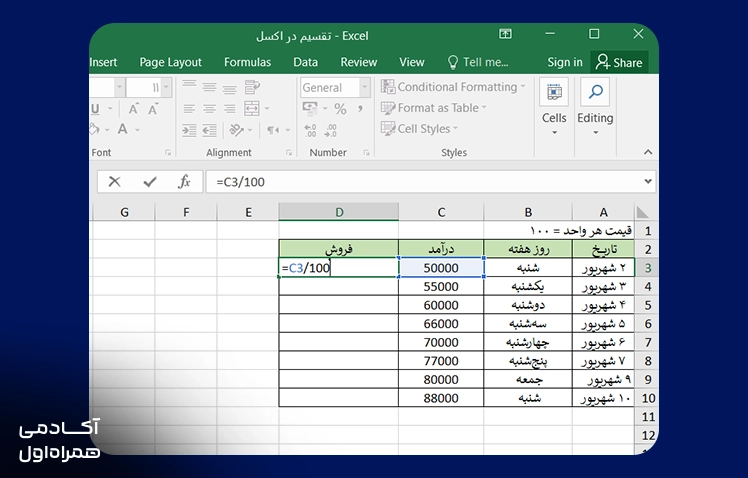Open the View tab
Screen dimensions: 748x478
tap(412, 62)
